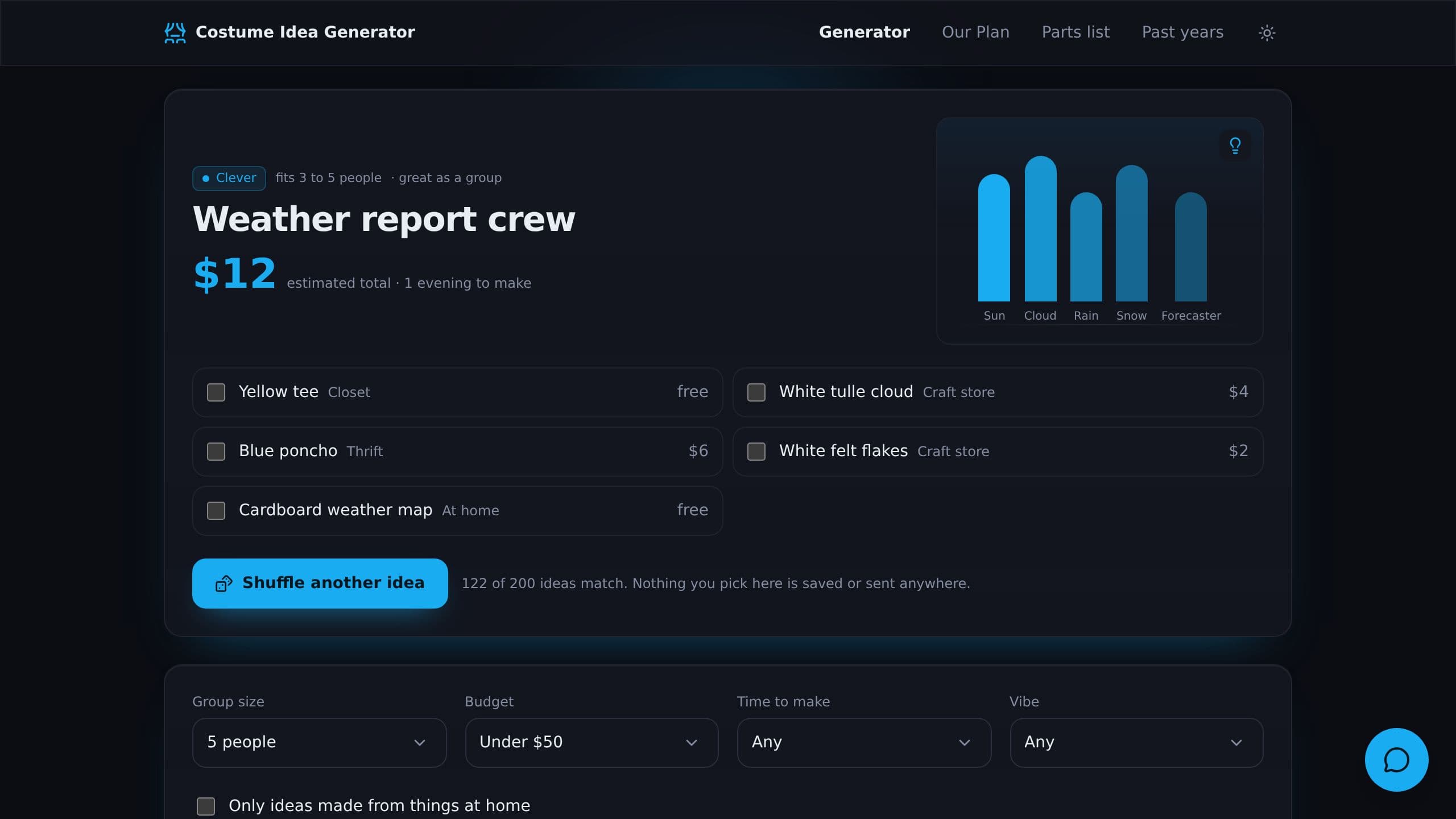This screenshot has height=819, width=1456.
Task: Check the White tulle cloud item
Action: [x=756, y=392]
